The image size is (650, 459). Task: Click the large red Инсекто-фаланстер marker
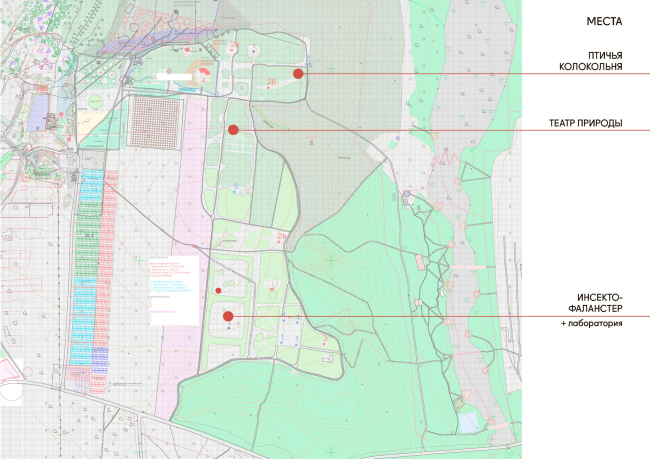click(x=228, y=317)
